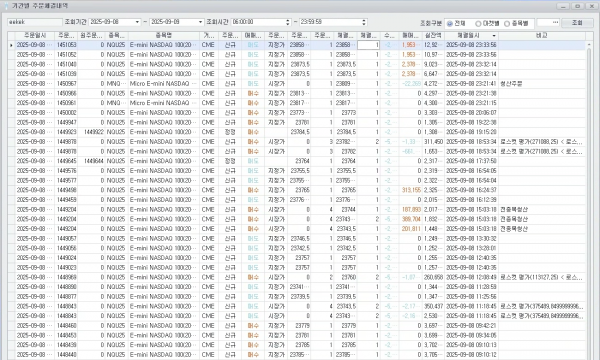Adjust the 06:00:00 start time spinner
600x360 pixels.
pyautogui.click(x=288, y=22)
